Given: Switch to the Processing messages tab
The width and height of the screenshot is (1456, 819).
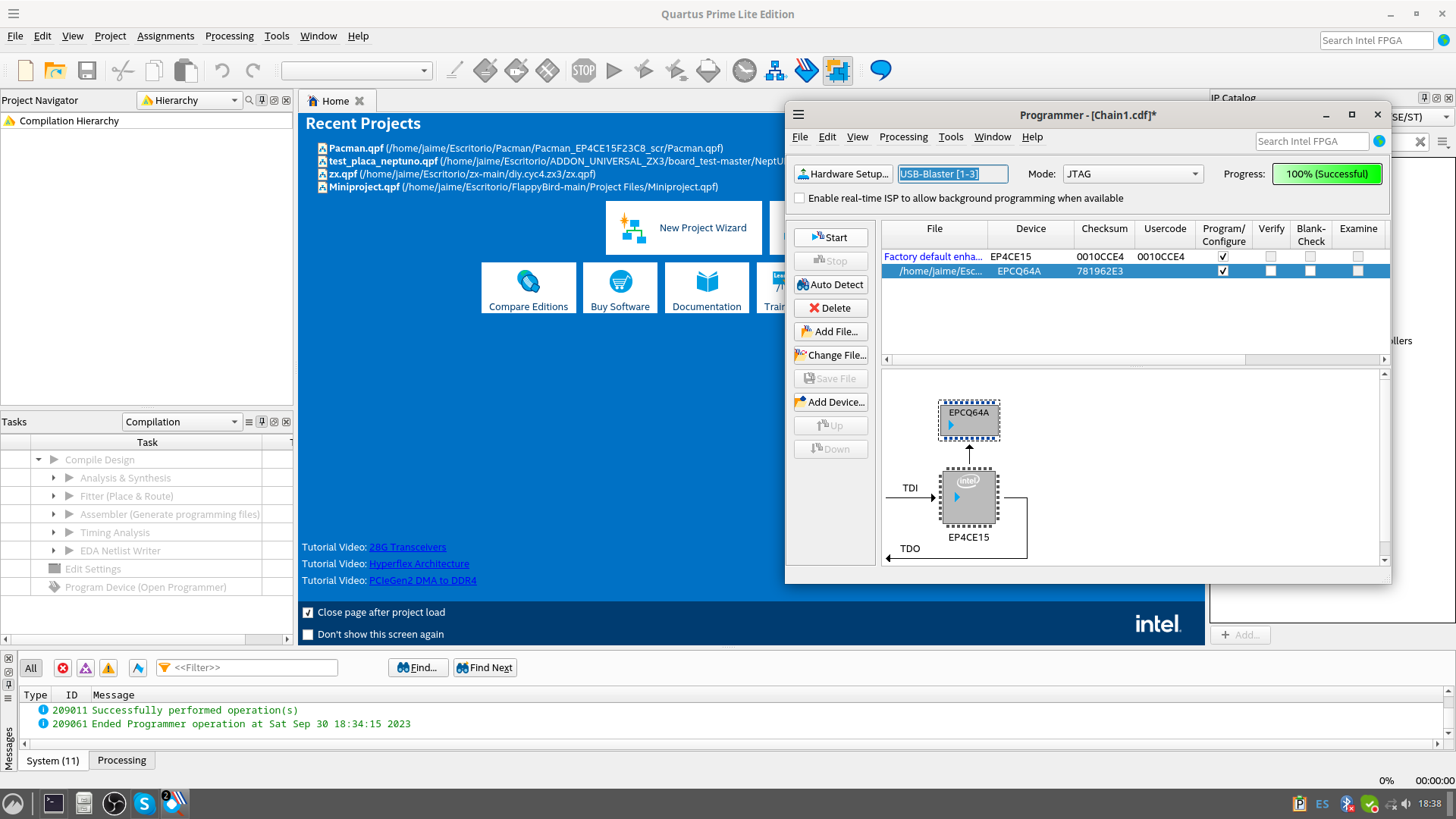Looking at the screenshot, I should click(121, 761).
